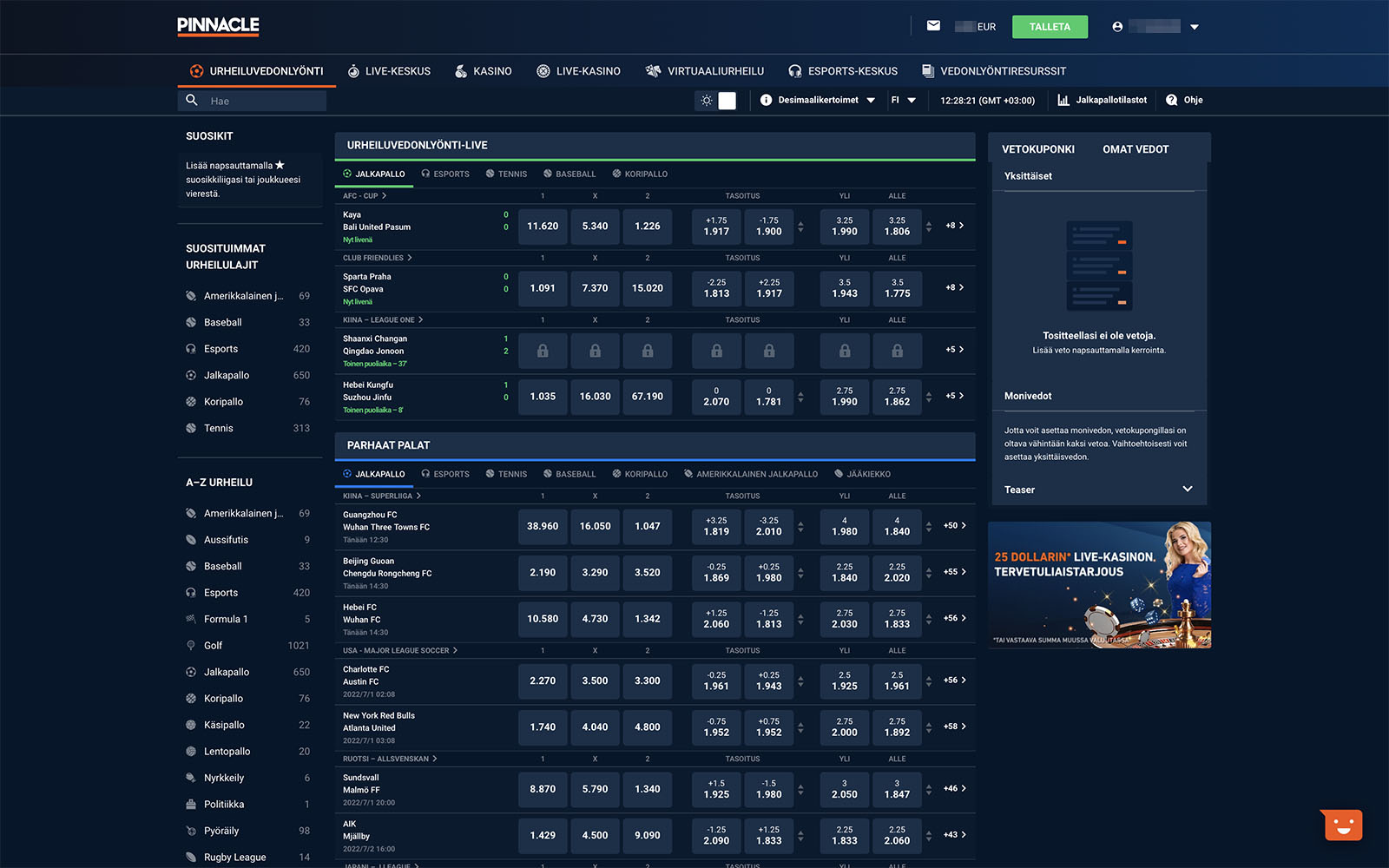Image resolution: width=1389 pixels, height=868 pixels.
Task: Open the AFC - CUP league link
Action: pyautogui.click(x=365, y=196)
